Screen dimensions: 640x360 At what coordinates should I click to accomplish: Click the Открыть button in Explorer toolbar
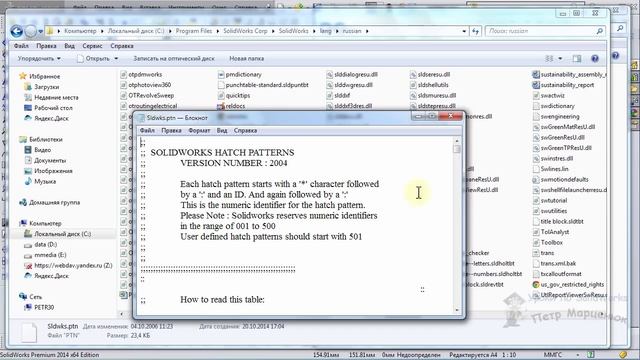[x=93, y=59]
